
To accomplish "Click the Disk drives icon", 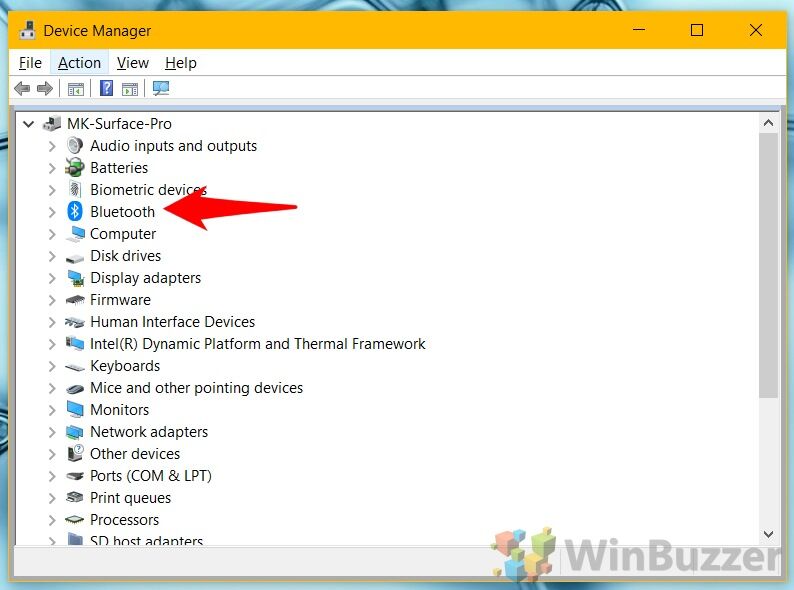I will pyautogui.click(x=75, y=258).
